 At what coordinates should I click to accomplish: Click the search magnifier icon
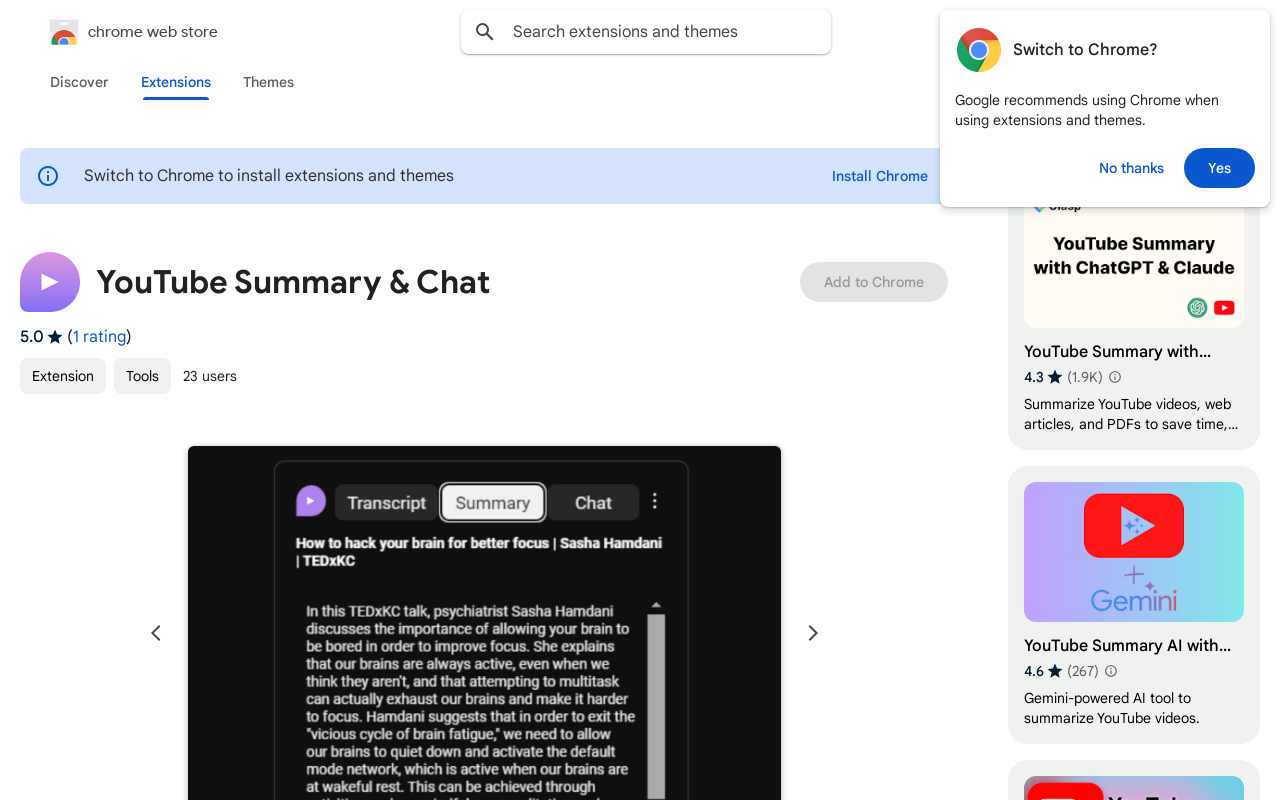(484, 31)
